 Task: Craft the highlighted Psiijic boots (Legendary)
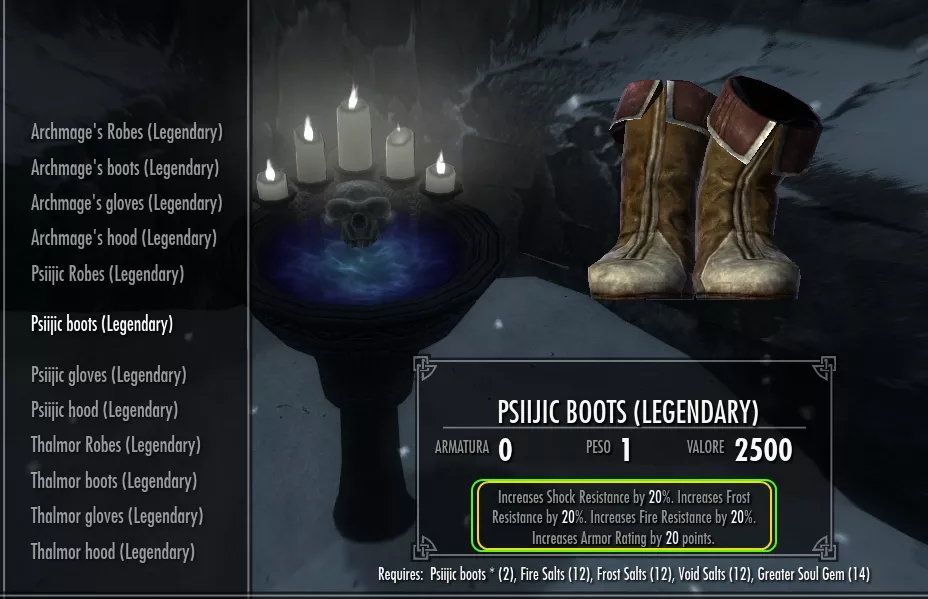102,324
